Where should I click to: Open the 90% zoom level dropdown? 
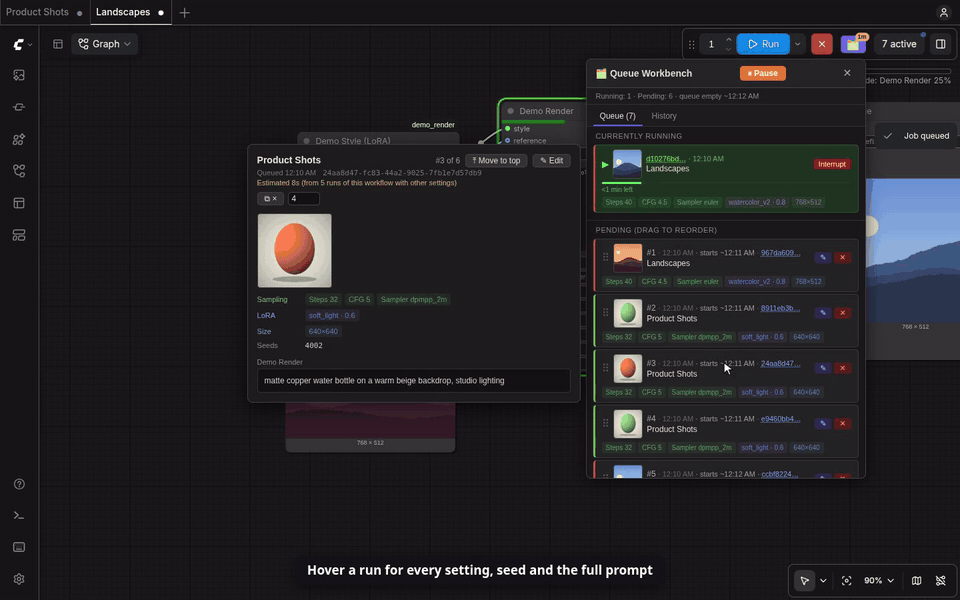coord(879,580)
